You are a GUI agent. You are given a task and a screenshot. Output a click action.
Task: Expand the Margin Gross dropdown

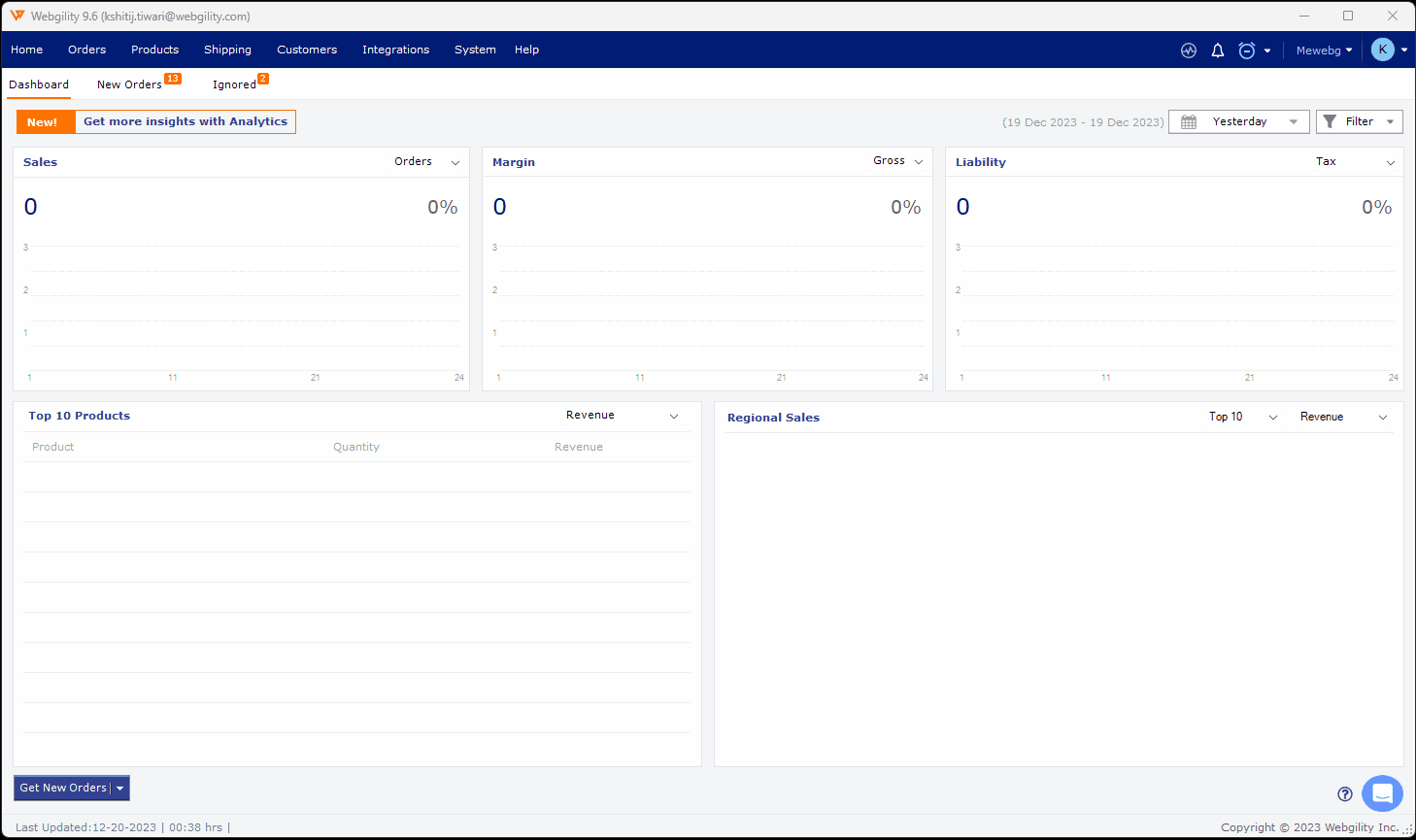point(898,161)
